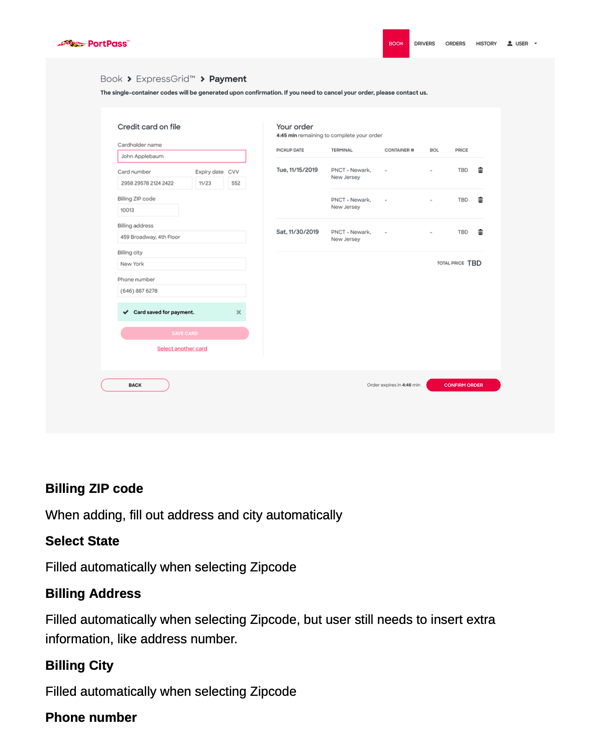Viewport: 606px width, 754px height.
Task: Navigate to the ExpressGrid breadcrumb
Action: 165,79
